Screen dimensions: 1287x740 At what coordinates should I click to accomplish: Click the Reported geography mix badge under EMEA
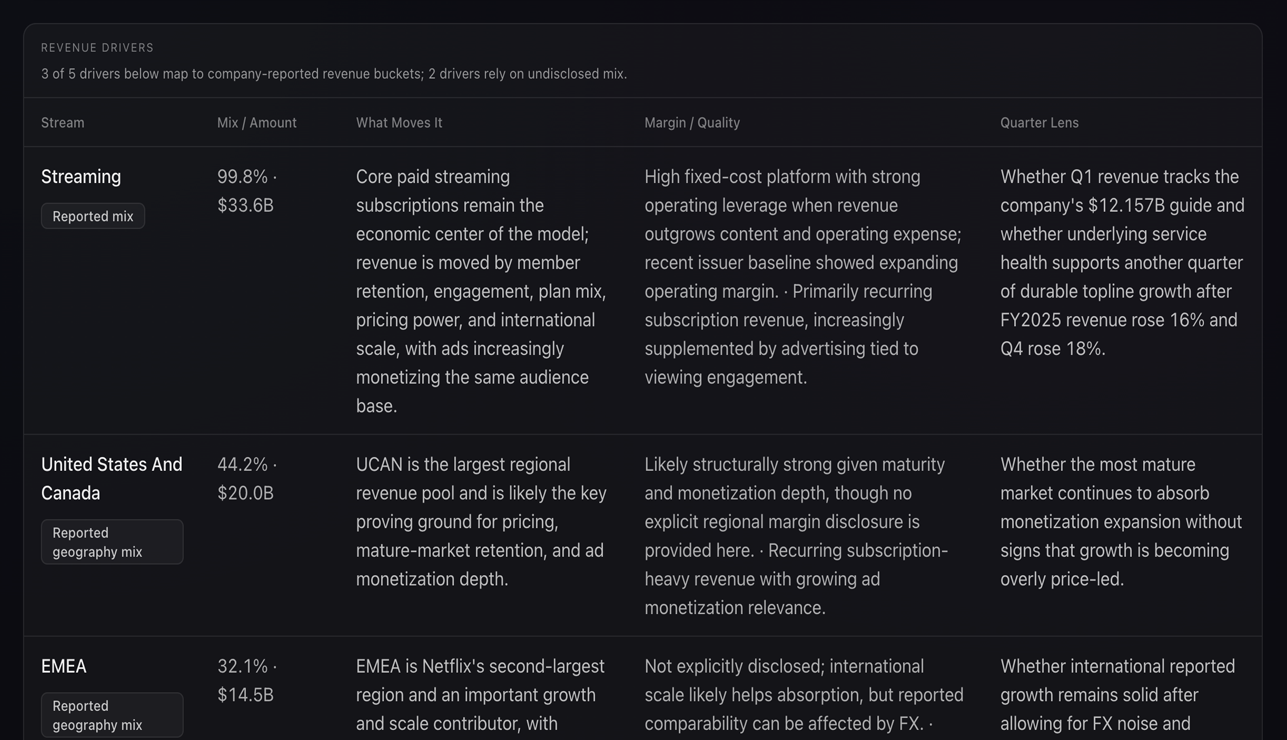(112, 715)
